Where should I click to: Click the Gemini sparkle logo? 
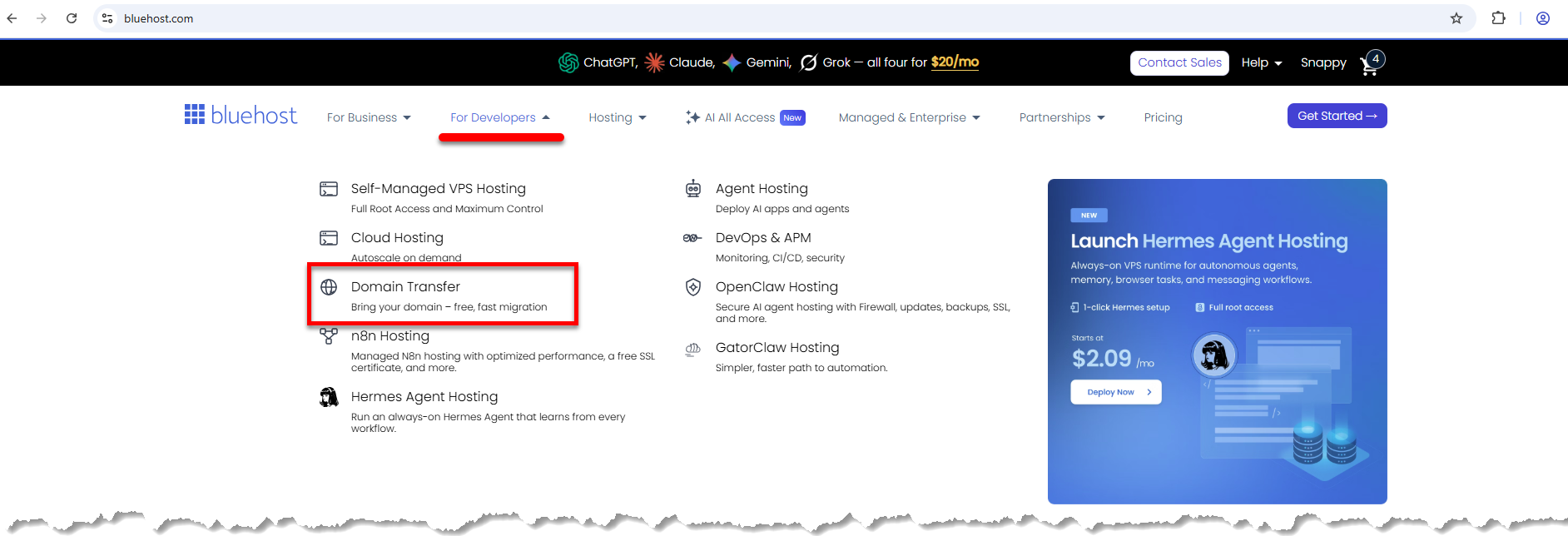(732, 62)
